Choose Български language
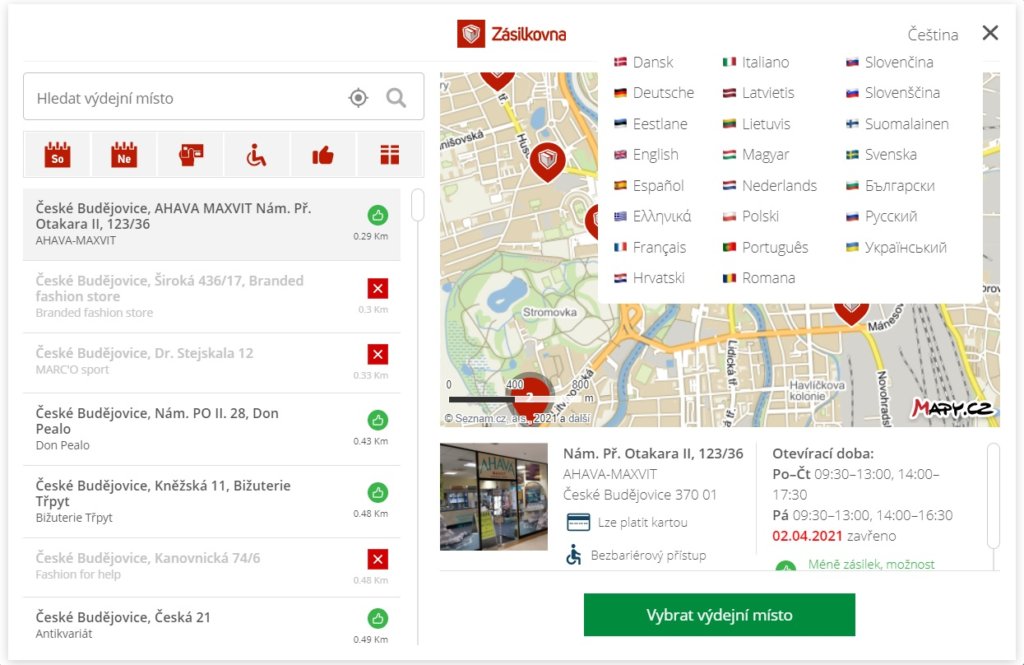This screenshot has width=1024, height=665. [891, 186]
